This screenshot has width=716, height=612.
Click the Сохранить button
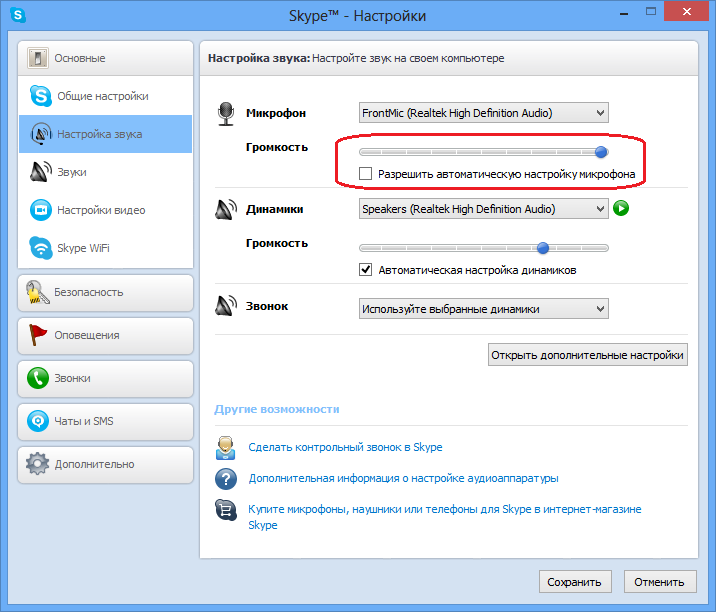575,582
